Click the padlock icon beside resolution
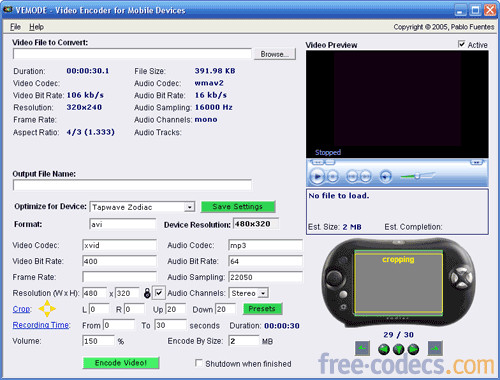This screenshot has height=380, width=500. pos(147,293)
